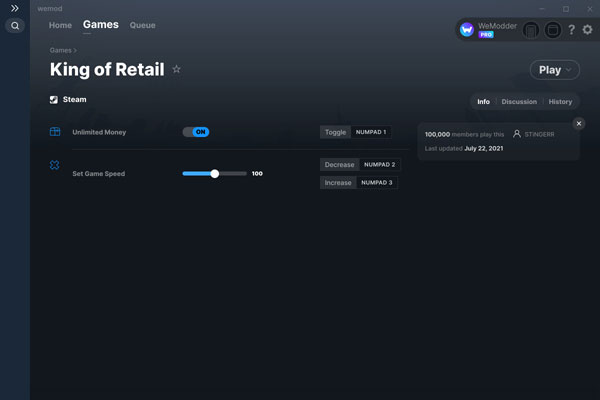The image size is (600, 400).
Task: Click the Set Game Speed category icon
Action: coord(54,165)
